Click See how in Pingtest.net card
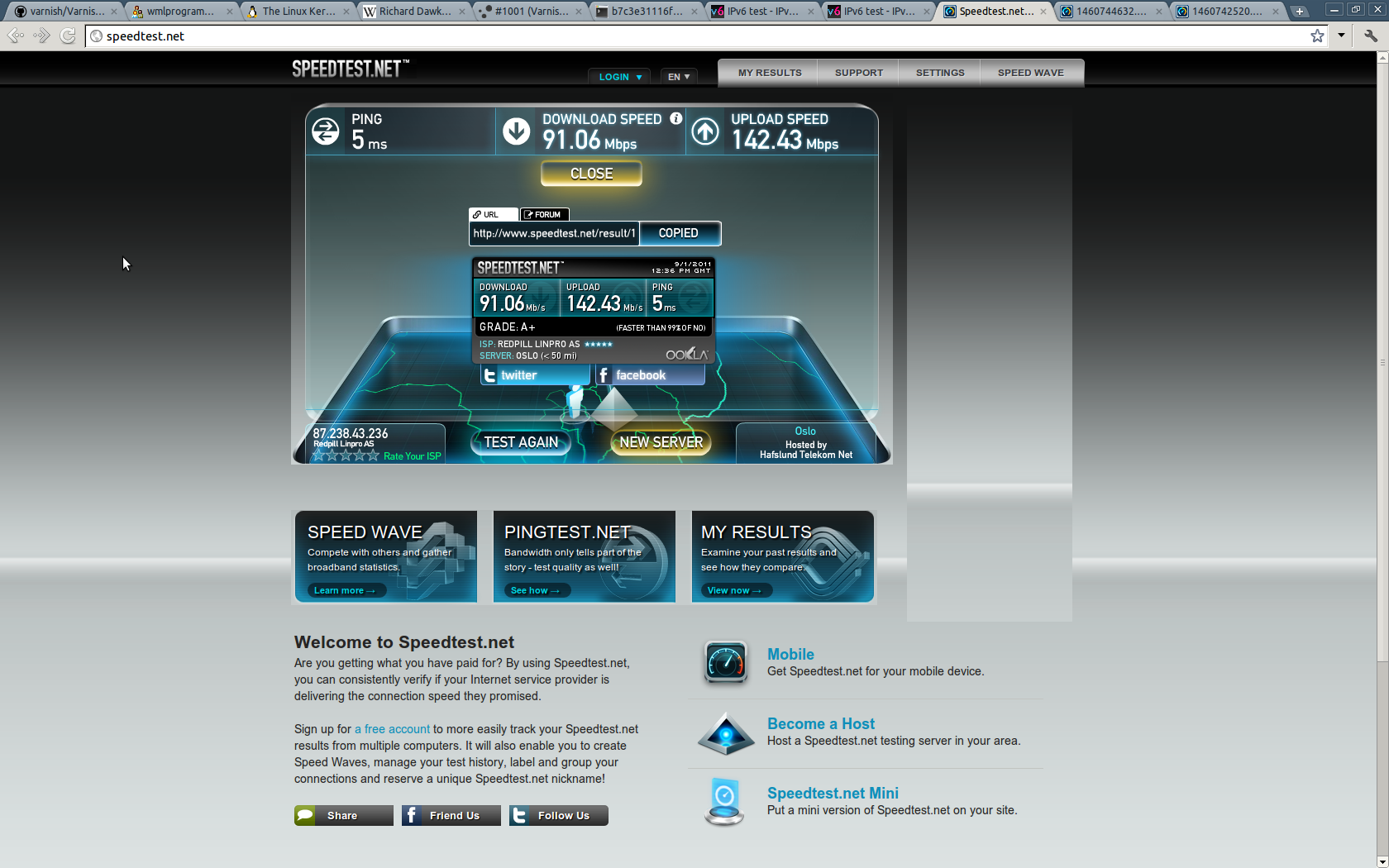Image resolution: width=1389 pixels, height=868 pixels. pos(536,590)
